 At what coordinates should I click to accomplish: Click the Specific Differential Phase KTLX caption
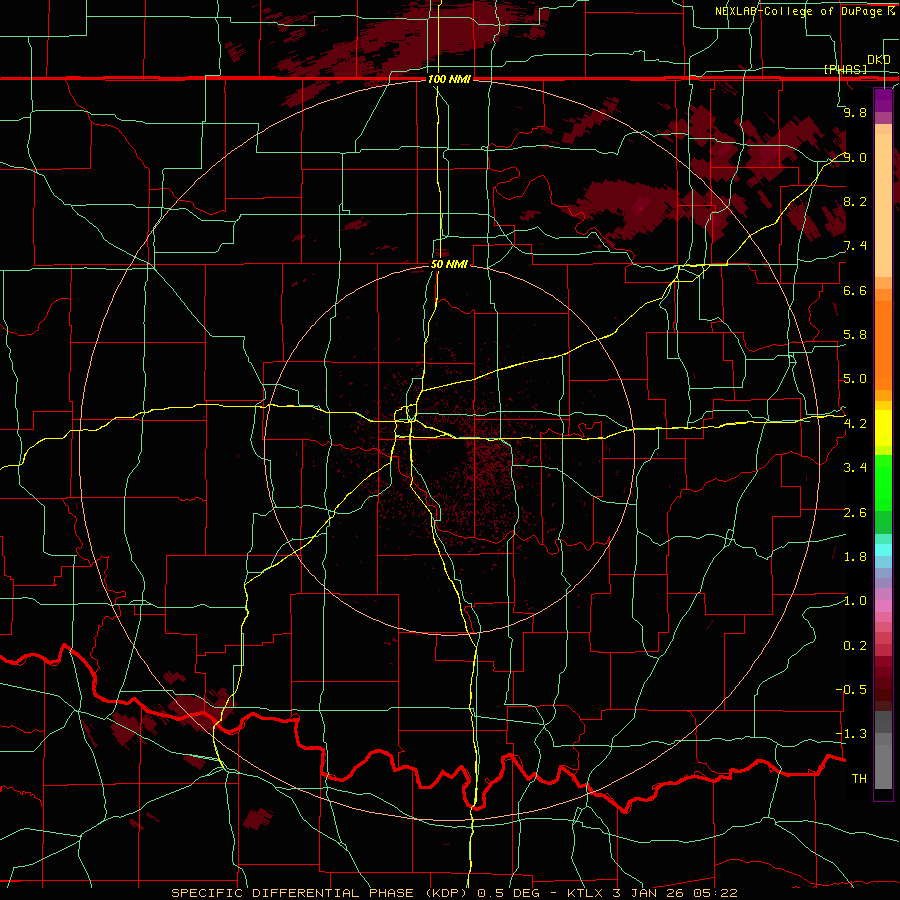click(x=454, y=893)
